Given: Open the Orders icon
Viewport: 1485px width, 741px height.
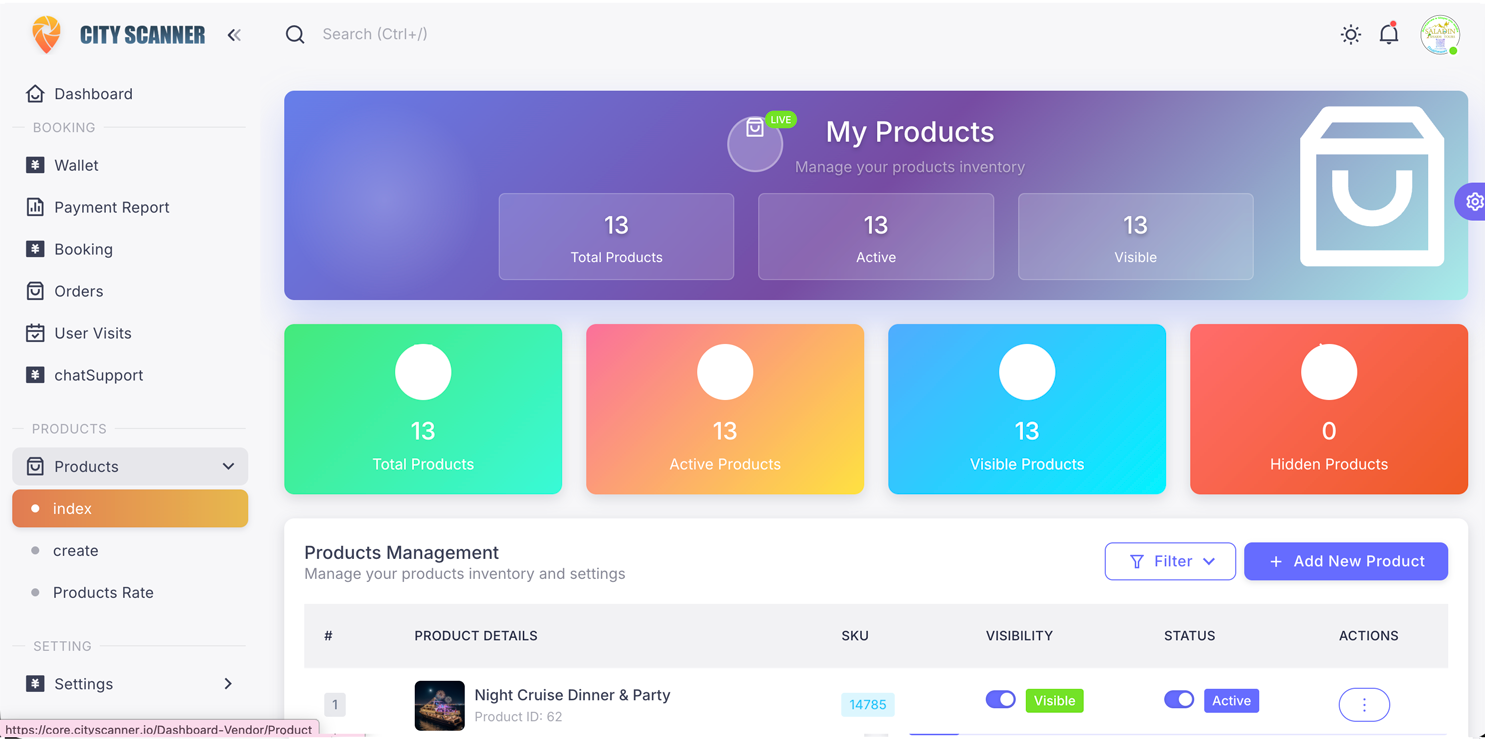Looking at the screenshot, I should pyautogui.click(x=33, y=291).
